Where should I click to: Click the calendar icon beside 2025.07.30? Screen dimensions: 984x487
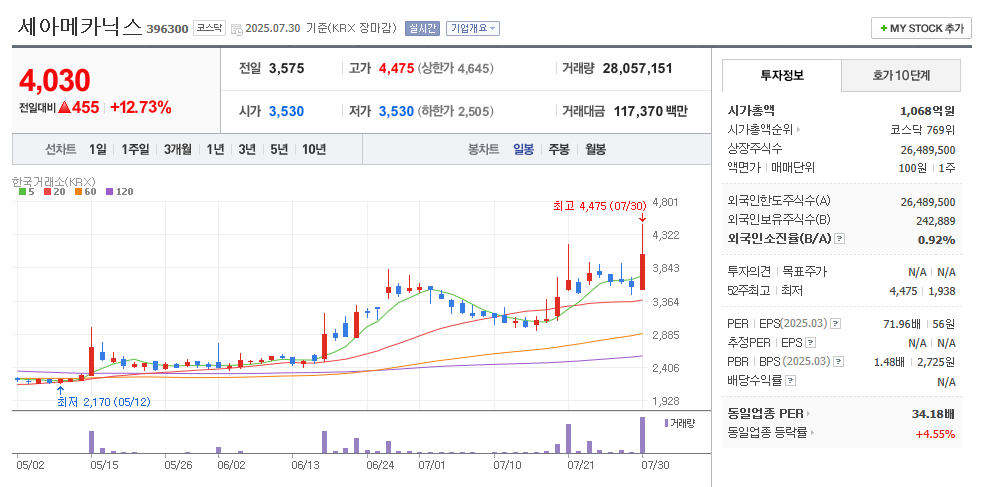coord(237,29)
